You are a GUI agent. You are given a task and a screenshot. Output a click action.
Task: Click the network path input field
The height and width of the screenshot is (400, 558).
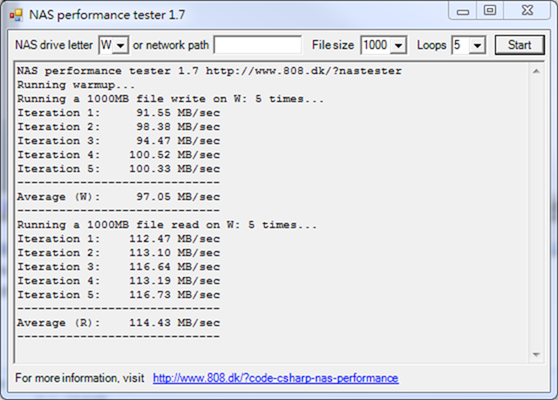pos(258,45)
